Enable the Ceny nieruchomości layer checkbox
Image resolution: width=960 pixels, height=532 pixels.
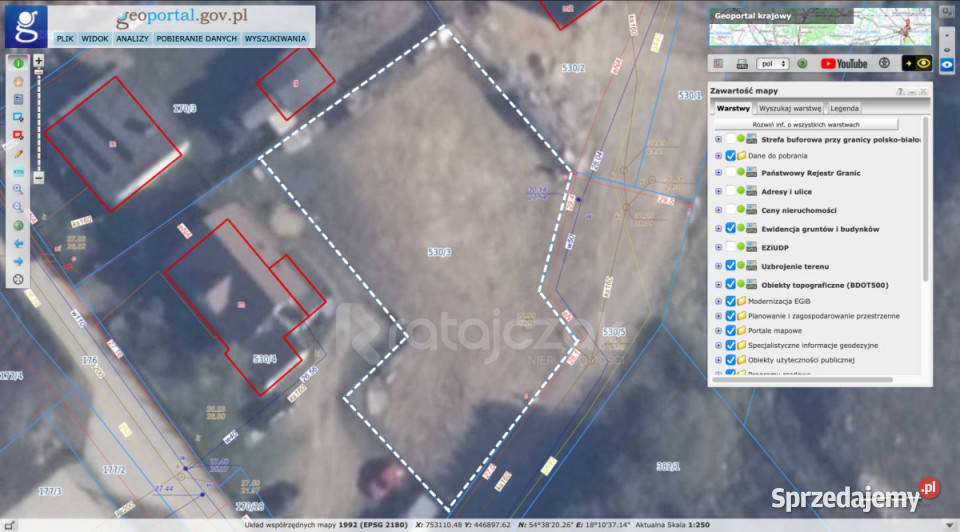click(730, 210)
